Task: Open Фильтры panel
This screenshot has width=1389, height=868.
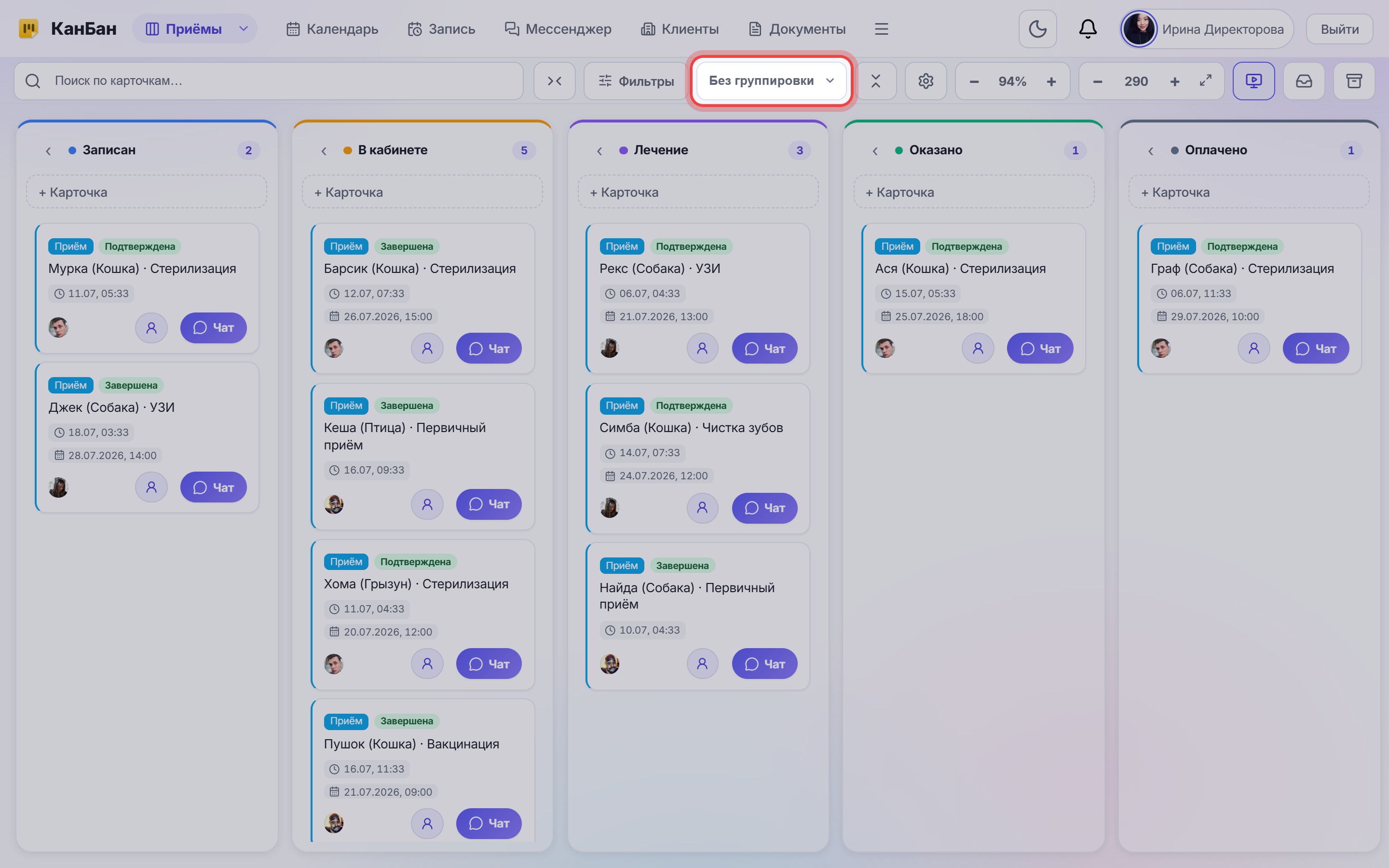Action: [x=636, y=81]
